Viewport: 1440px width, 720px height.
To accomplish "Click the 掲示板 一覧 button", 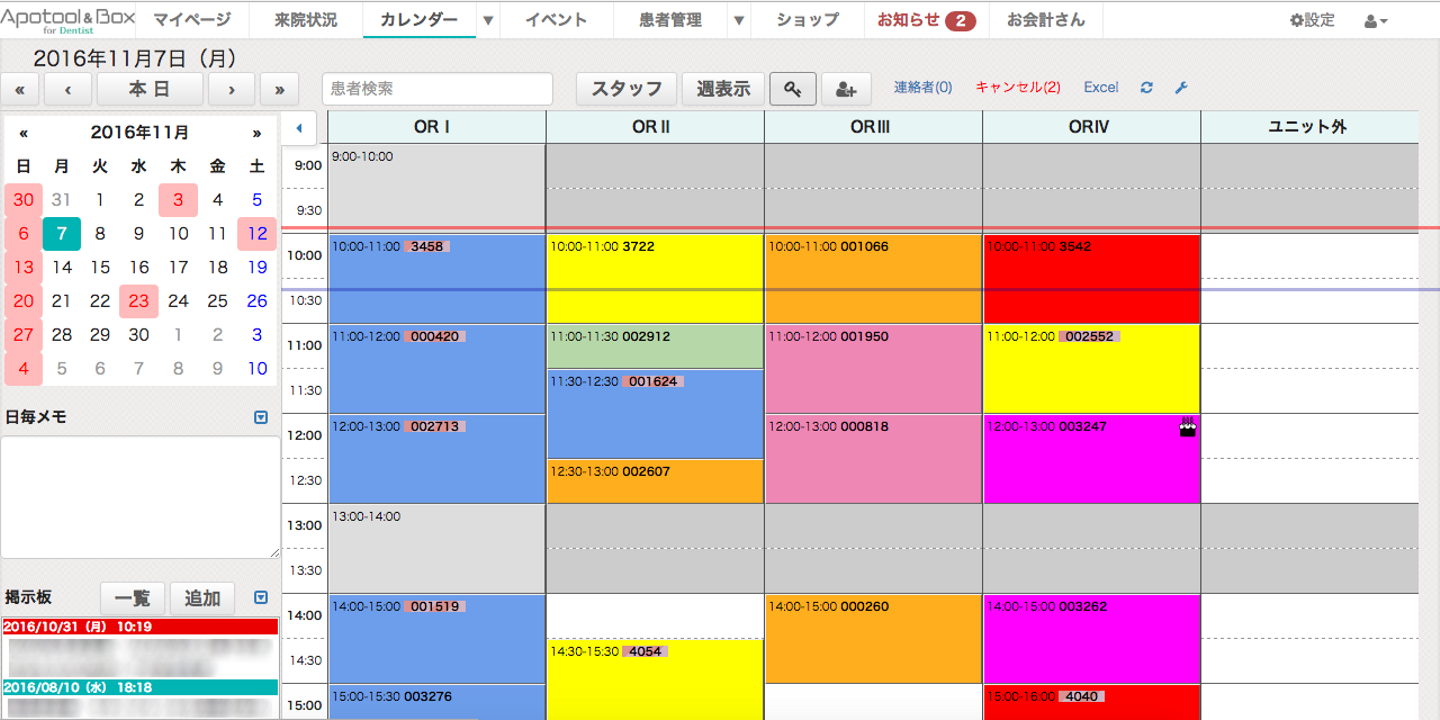I will click(133, 598).
